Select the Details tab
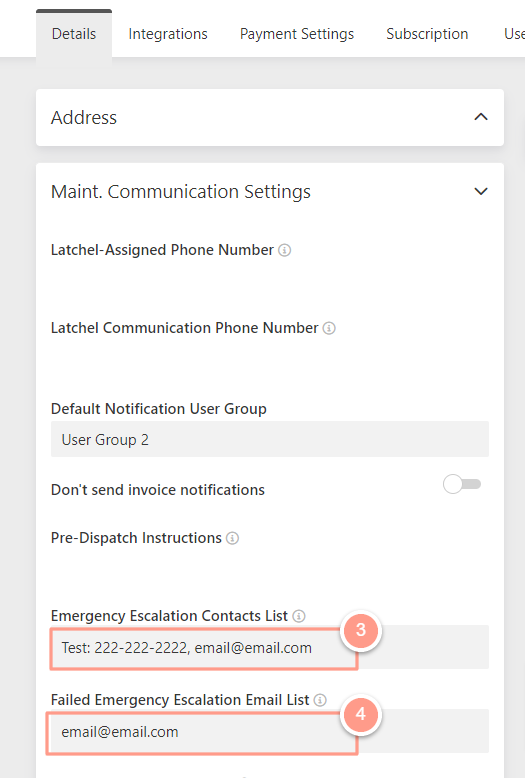The height and width of the screenshot is (778, 525). click(74, 34)
